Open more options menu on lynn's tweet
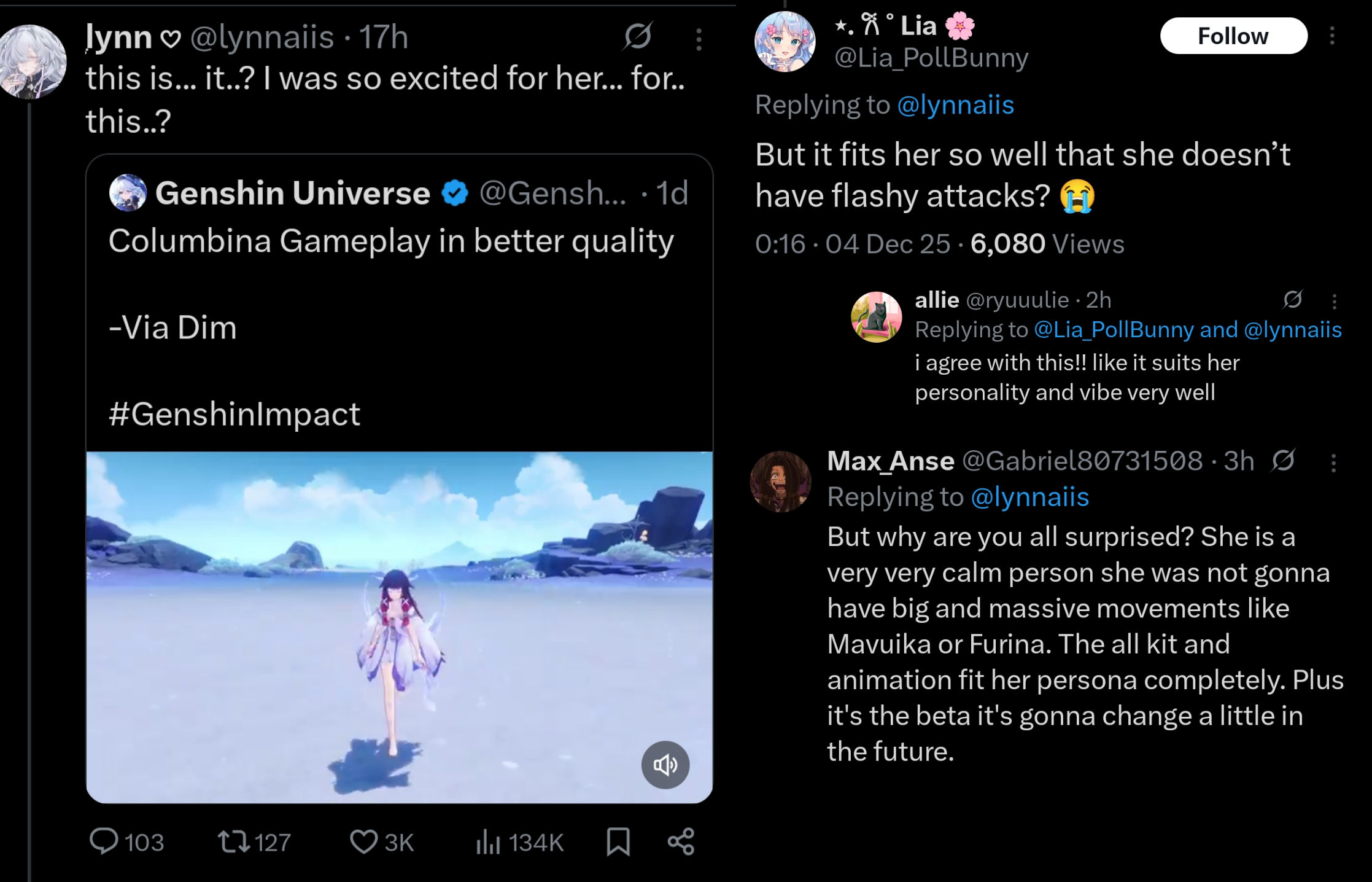The width and height of the screenshot is (1372, 882). pos(699,39)
